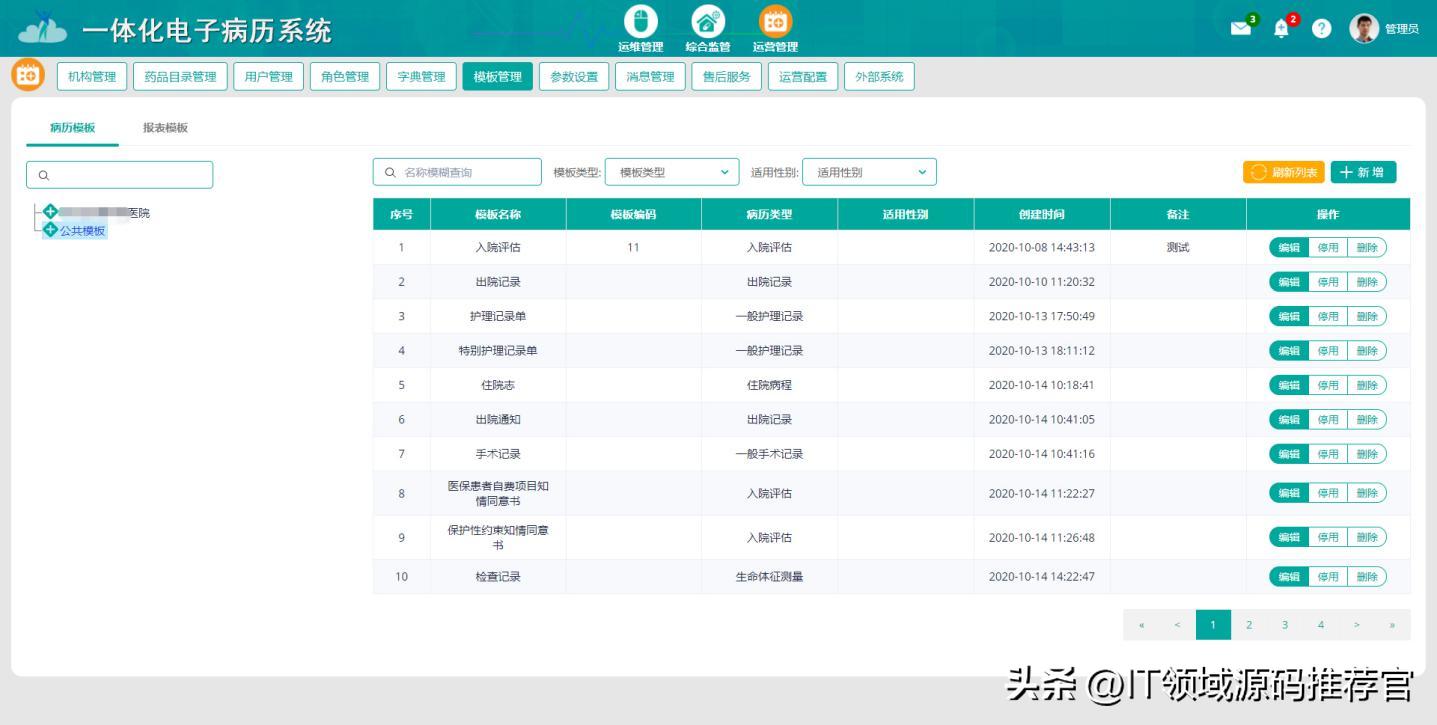This screenshot has width=1437, height=725.
Task: Stop the 护理记录单 template with 停用
Action: [1329, 315]
